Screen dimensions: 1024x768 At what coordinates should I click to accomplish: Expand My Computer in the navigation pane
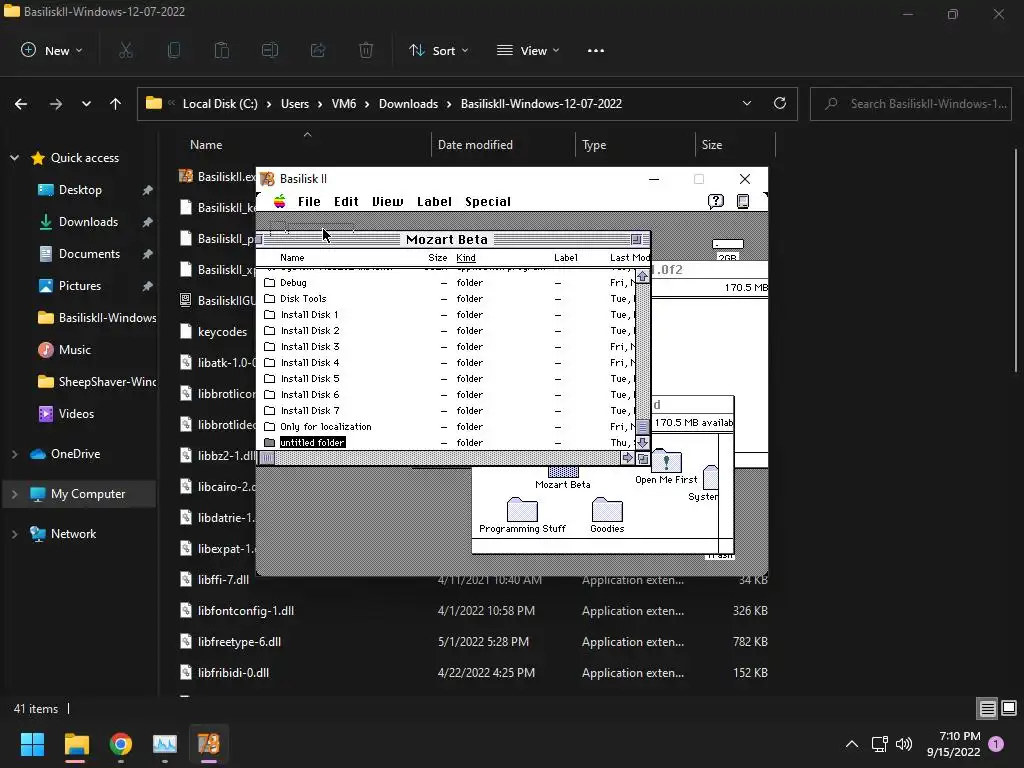point(14,494)
